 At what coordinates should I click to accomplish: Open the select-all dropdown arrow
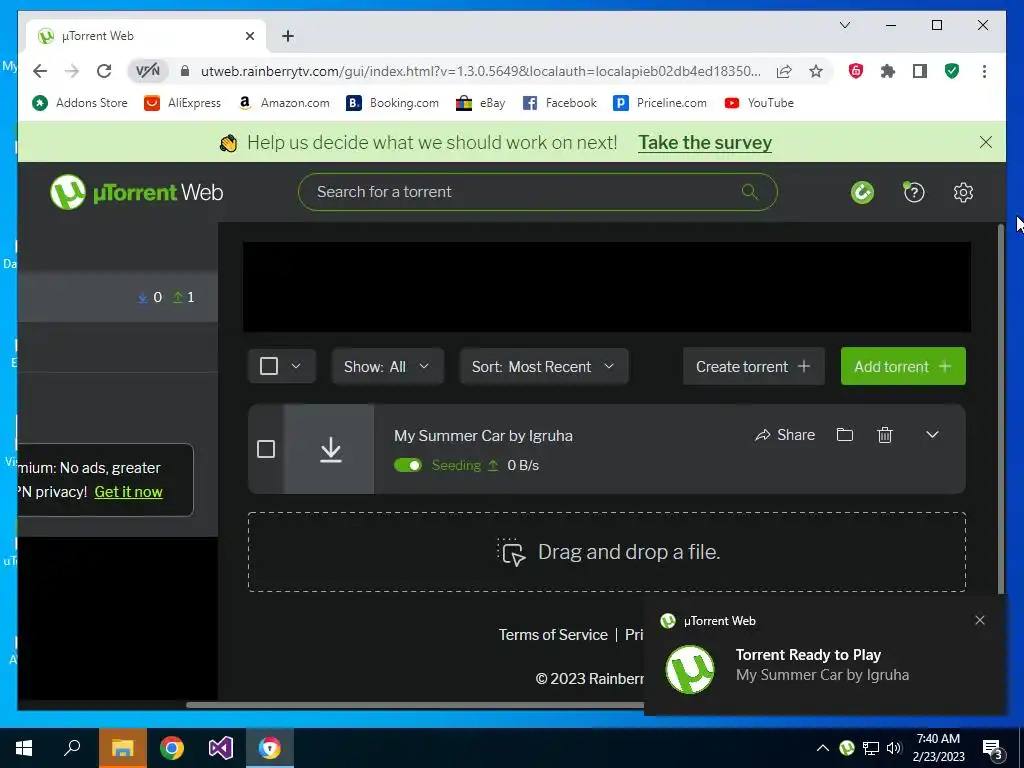point(296,366)
